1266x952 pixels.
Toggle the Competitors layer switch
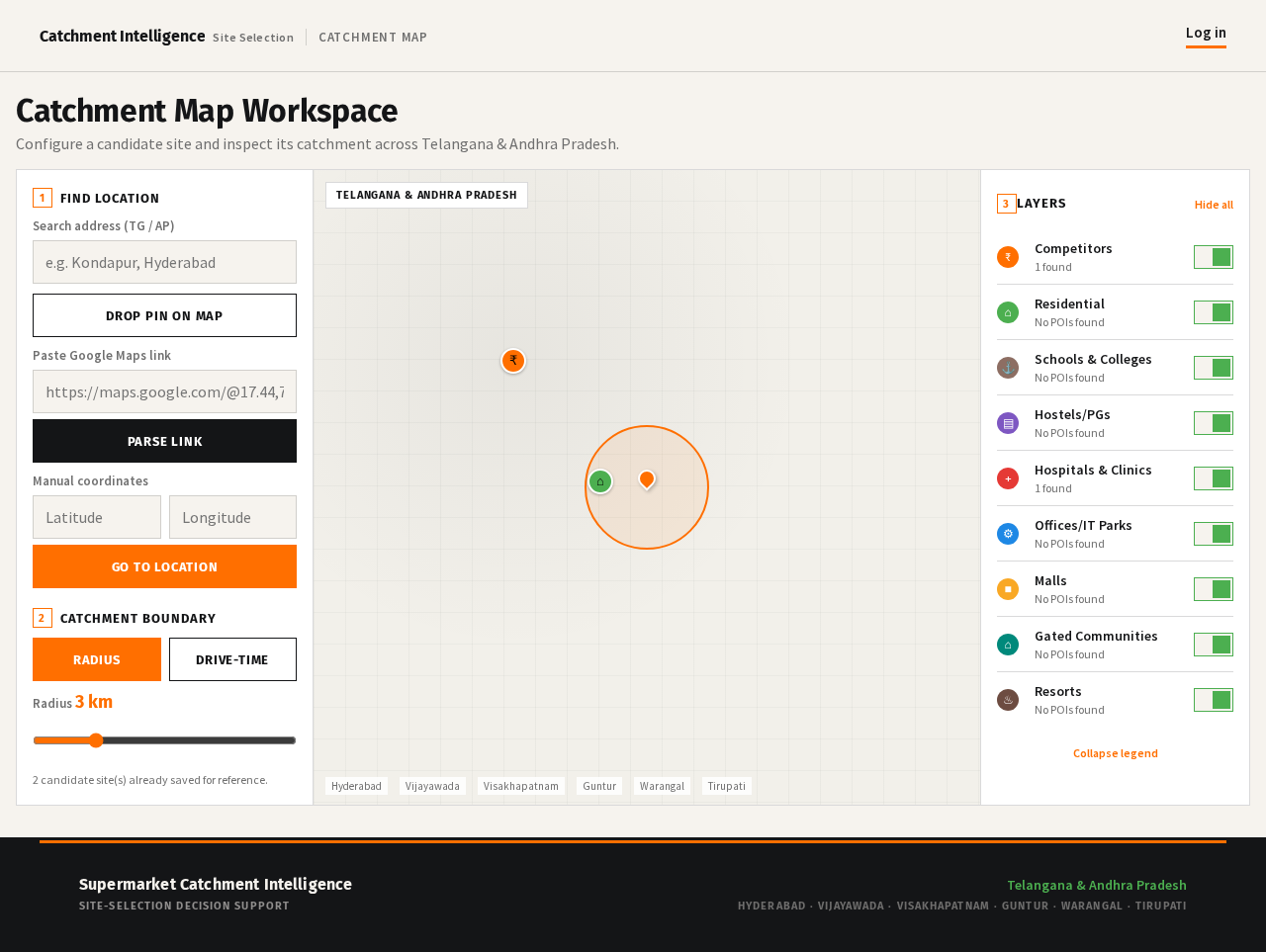(x=1214, y=257)
